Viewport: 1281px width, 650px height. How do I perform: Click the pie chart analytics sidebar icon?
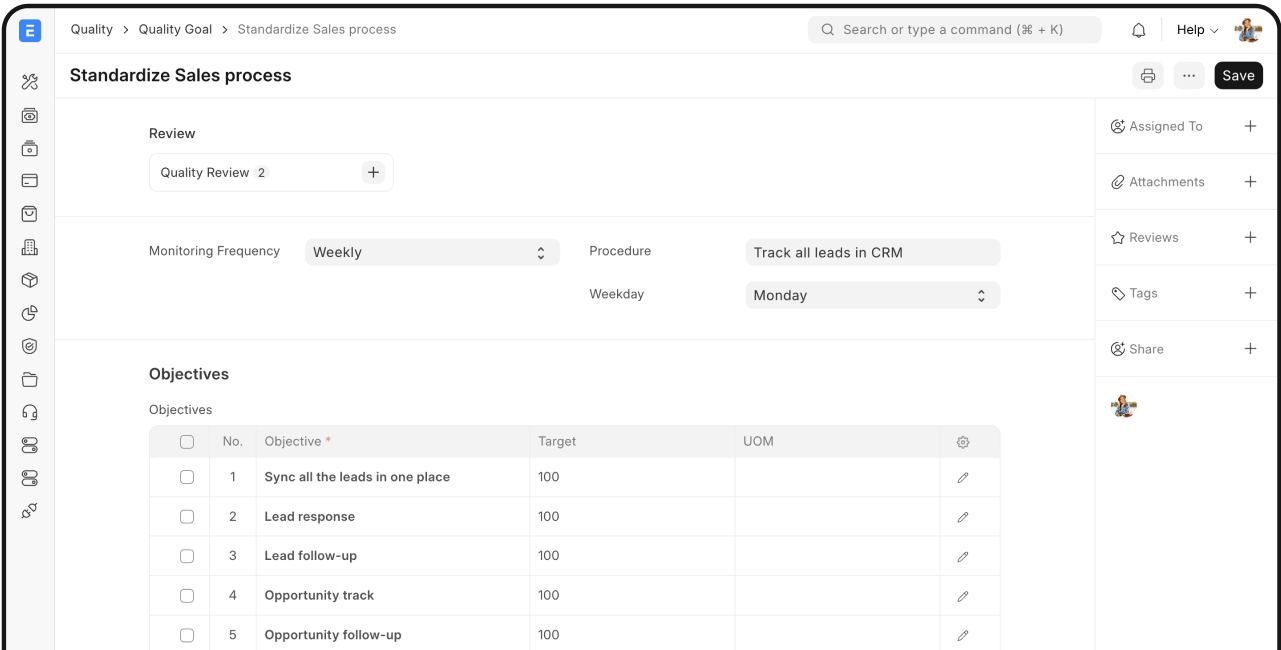coord(29,313)
